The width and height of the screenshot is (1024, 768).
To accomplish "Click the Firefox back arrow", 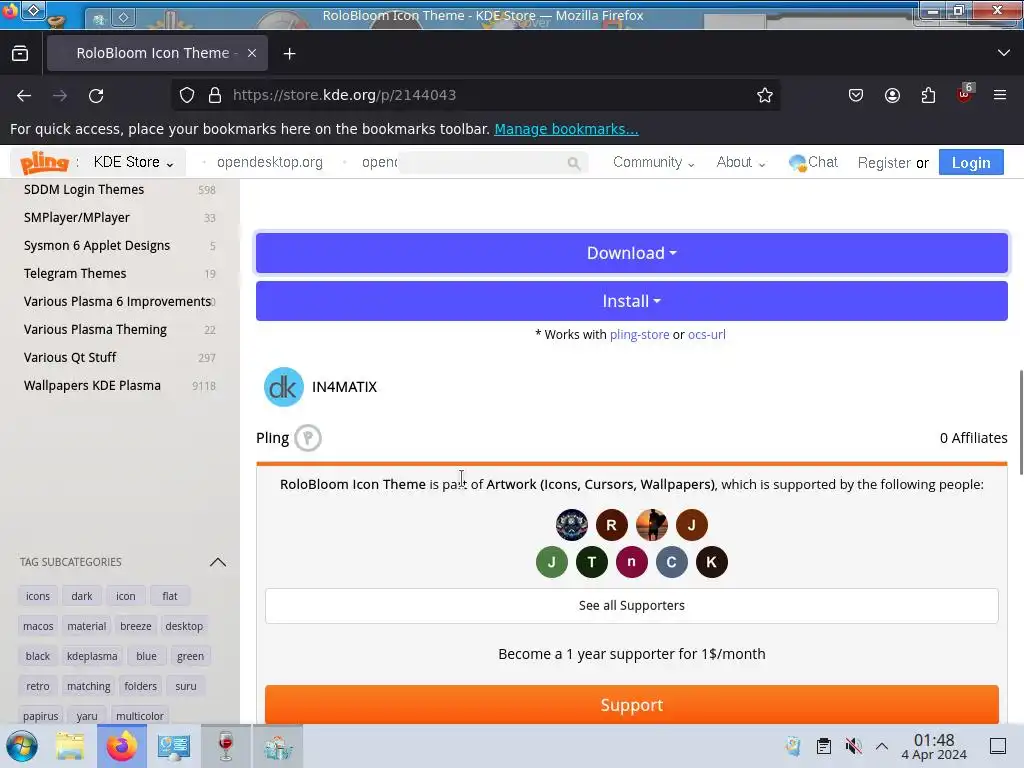I will pyautogui.click(x=24, y=95).
